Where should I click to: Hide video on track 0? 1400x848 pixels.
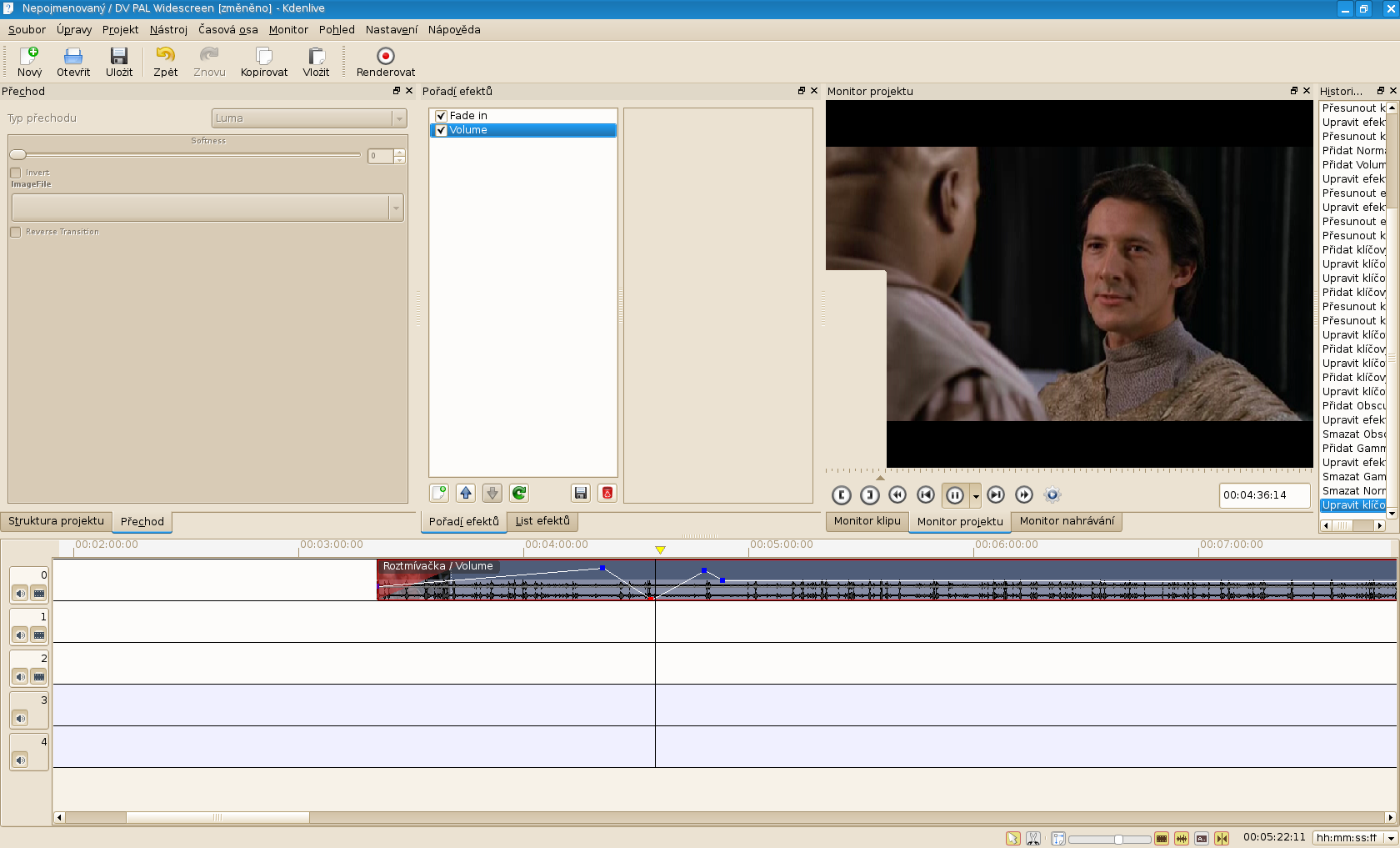[39, 594]
